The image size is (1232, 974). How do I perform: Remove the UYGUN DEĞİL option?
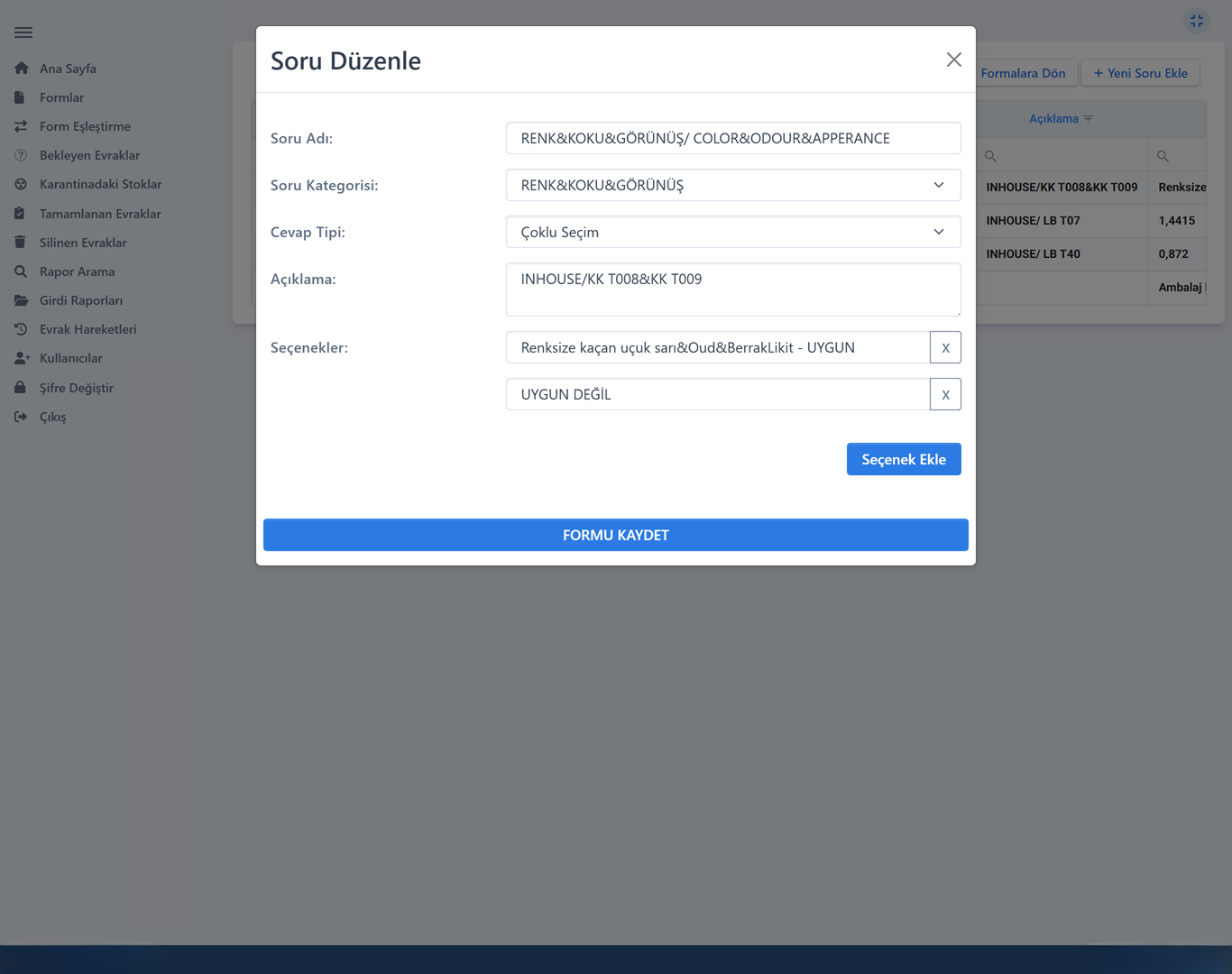click(x=945, y=394)
